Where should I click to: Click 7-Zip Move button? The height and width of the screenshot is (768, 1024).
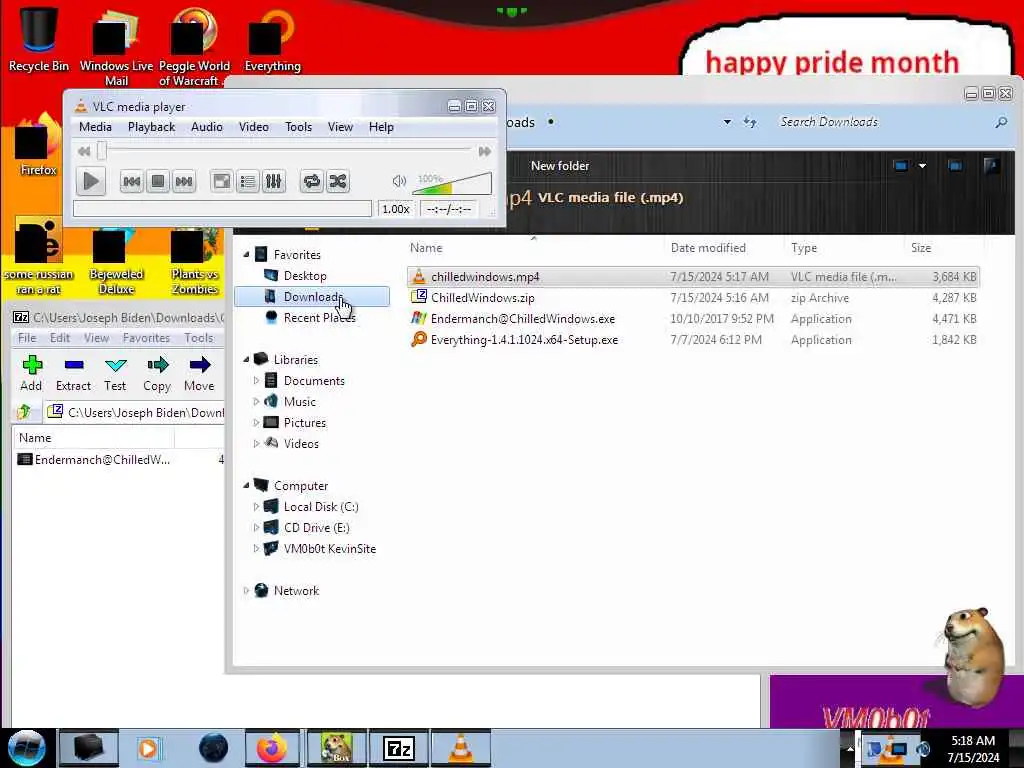pyautogui.click(x=199, y=374)
